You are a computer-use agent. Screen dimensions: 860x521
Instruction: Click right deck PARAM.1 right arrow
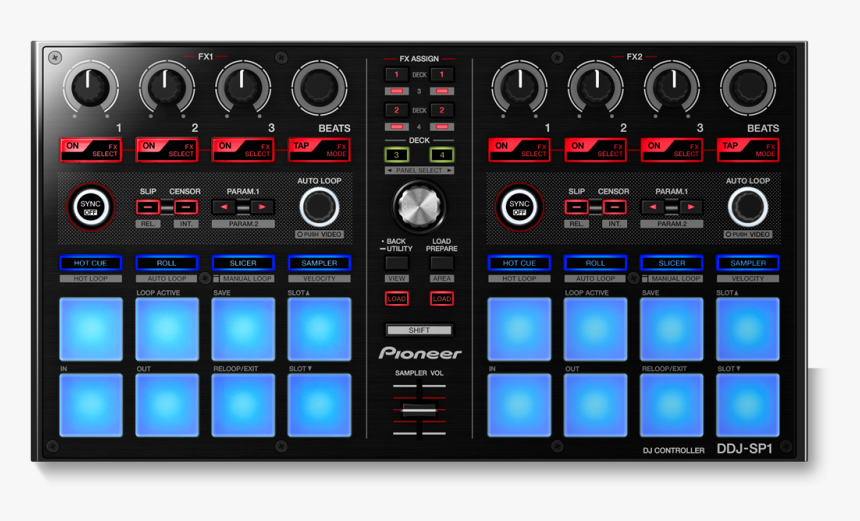click(691, 207)
